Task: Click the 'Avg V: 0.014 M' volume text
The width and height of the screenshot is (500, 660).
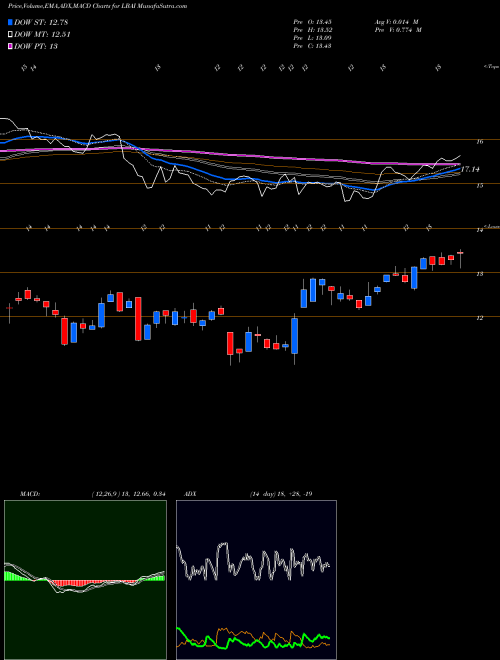Action: (396, 22)
